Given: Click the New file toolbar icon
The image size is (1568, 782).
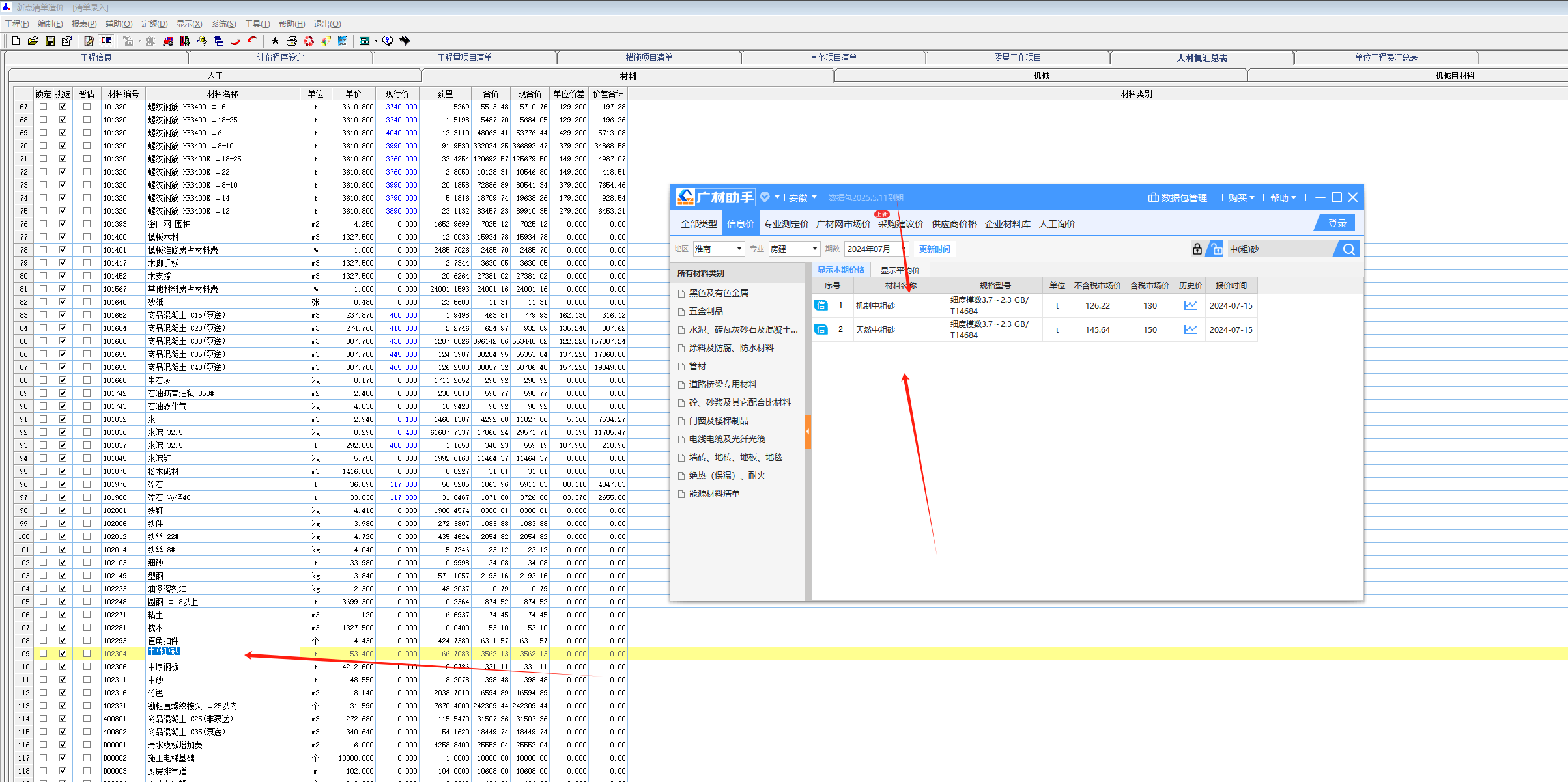Looking at the screenshot, I should pos(16,41).
